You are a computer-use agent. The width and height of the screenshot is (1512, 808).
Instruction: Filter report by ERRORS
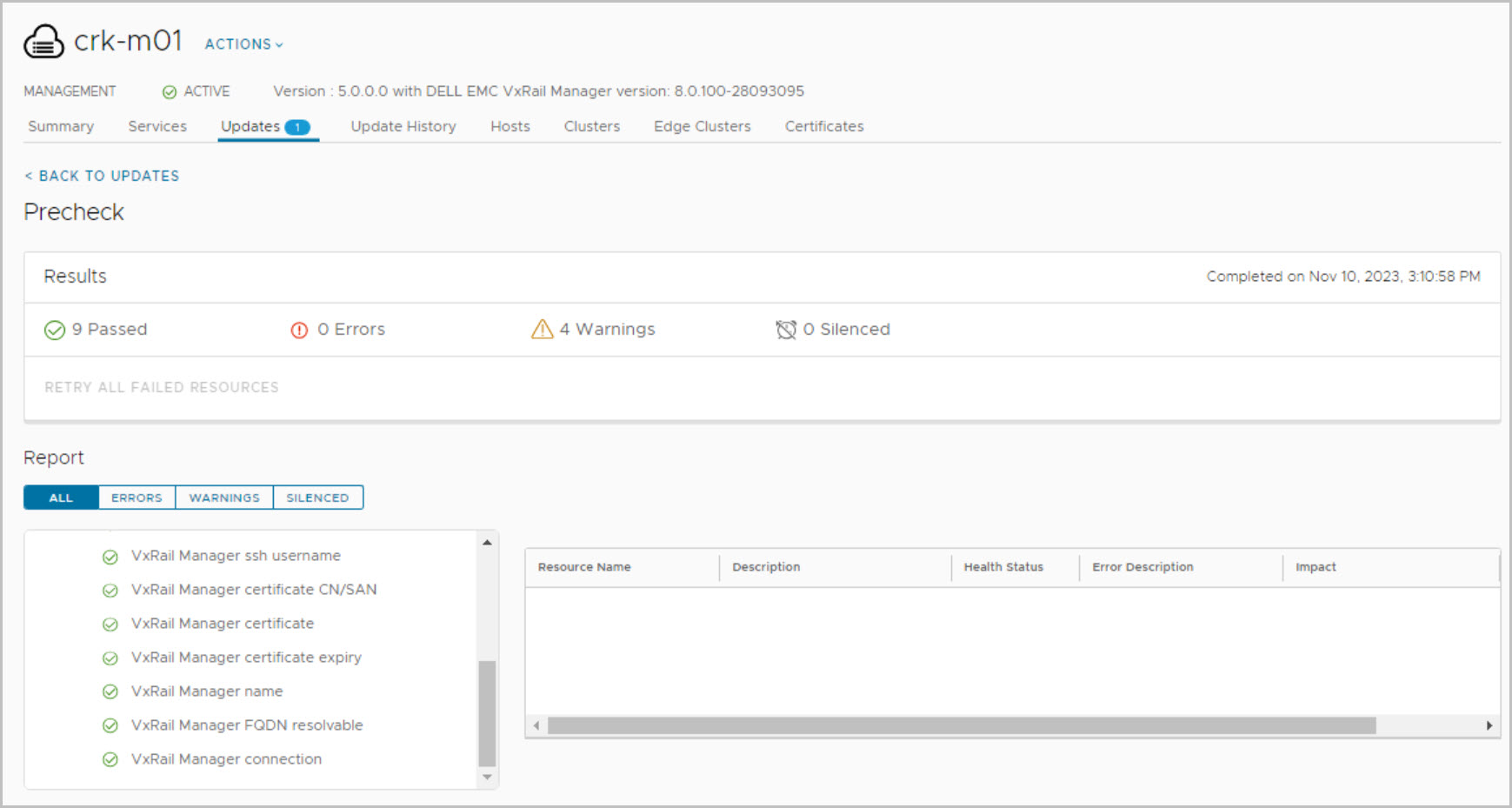(137, 497)
